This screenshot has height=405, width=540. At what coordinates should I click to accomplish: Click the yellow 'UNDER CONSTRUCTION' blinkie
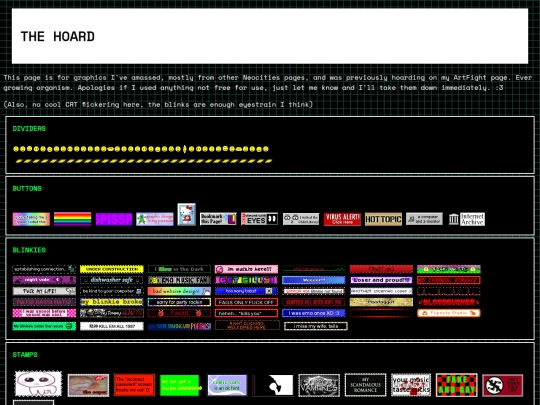(112, 269)
